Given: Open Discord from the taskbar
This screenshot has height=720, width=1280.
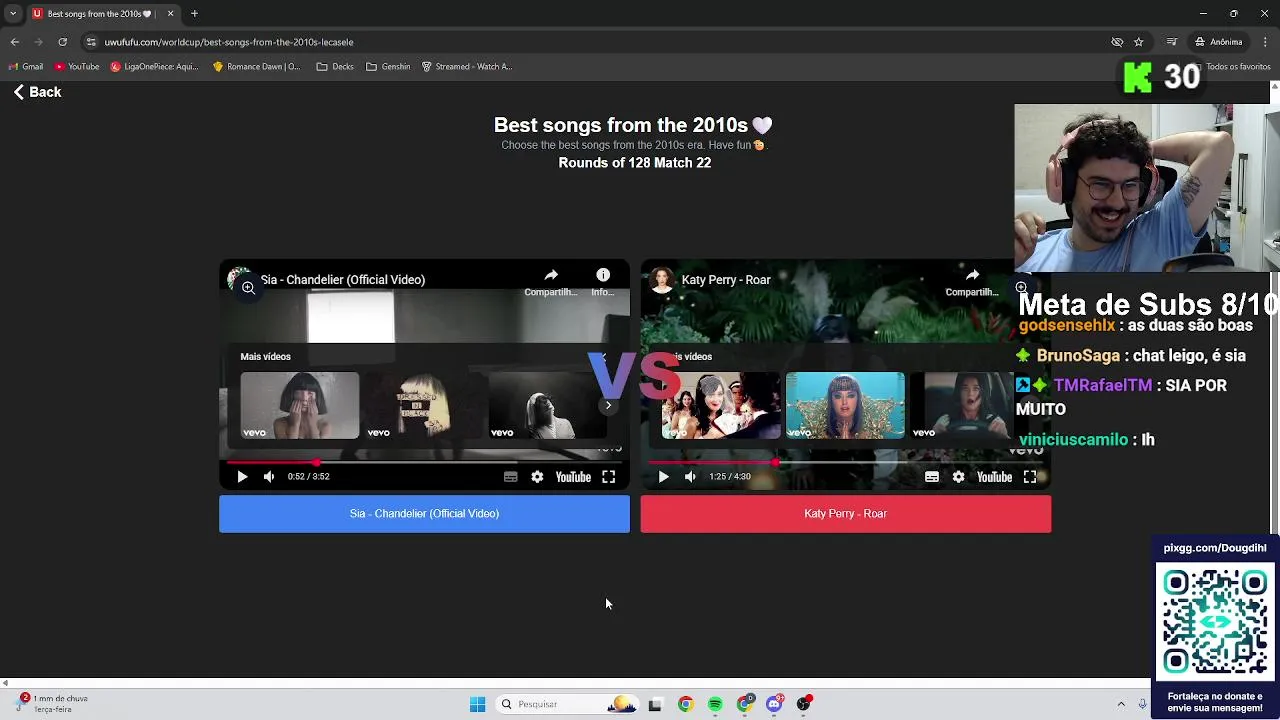Looking at the screenshot, I should [774, 704].
